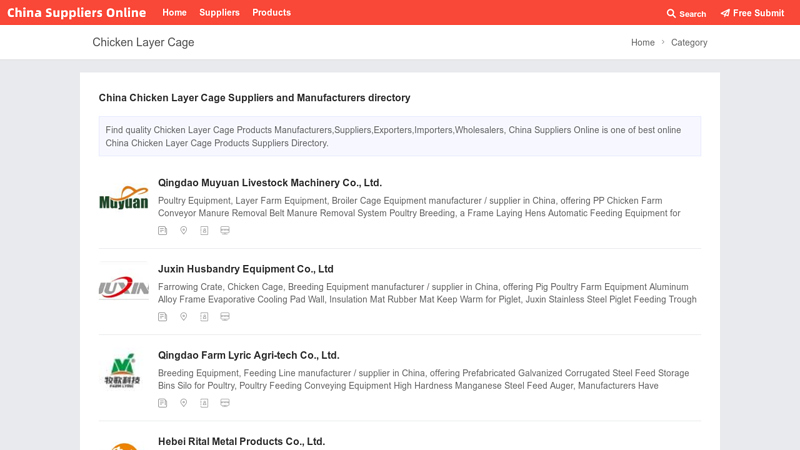Click the 'Find quality Chicken Layer Cage' description box
Image resolution: width=800 pixels, height=450 pixels.
400,136
